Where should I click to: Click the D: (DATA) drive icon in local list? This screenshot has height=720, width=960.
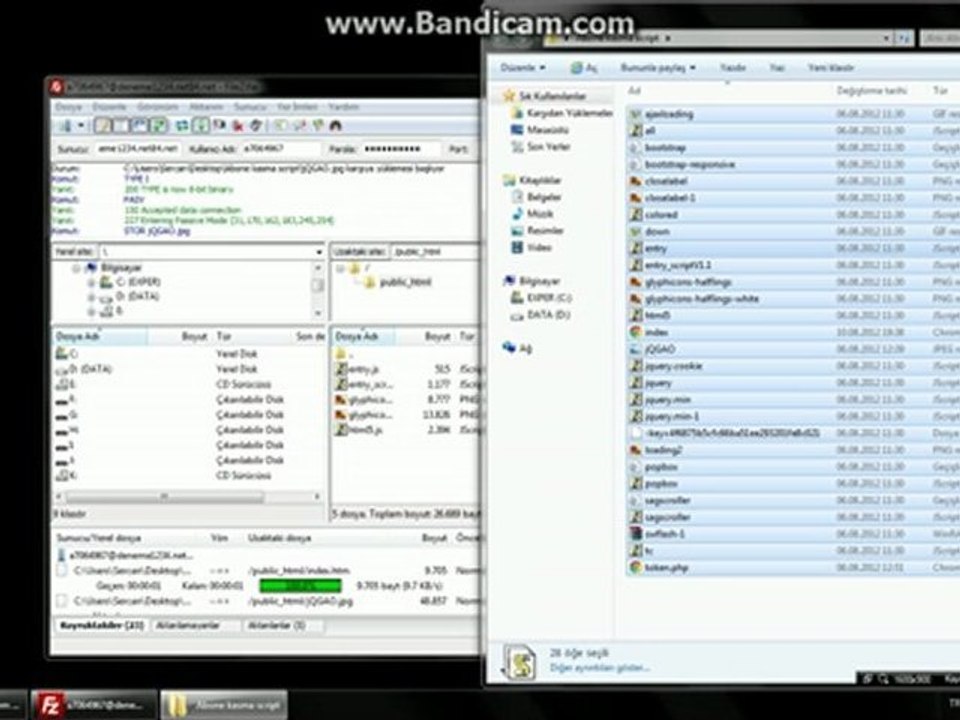(62, 369)
